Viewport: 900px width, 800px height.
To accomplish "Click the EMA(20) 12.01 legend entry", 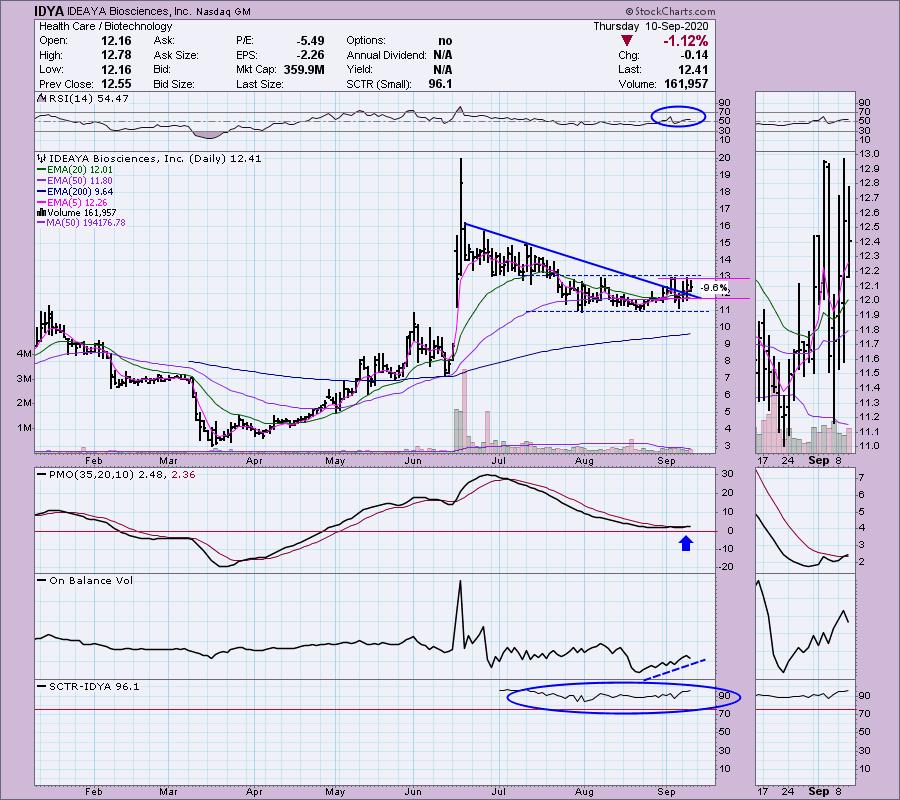I will (x=75, y=170).
